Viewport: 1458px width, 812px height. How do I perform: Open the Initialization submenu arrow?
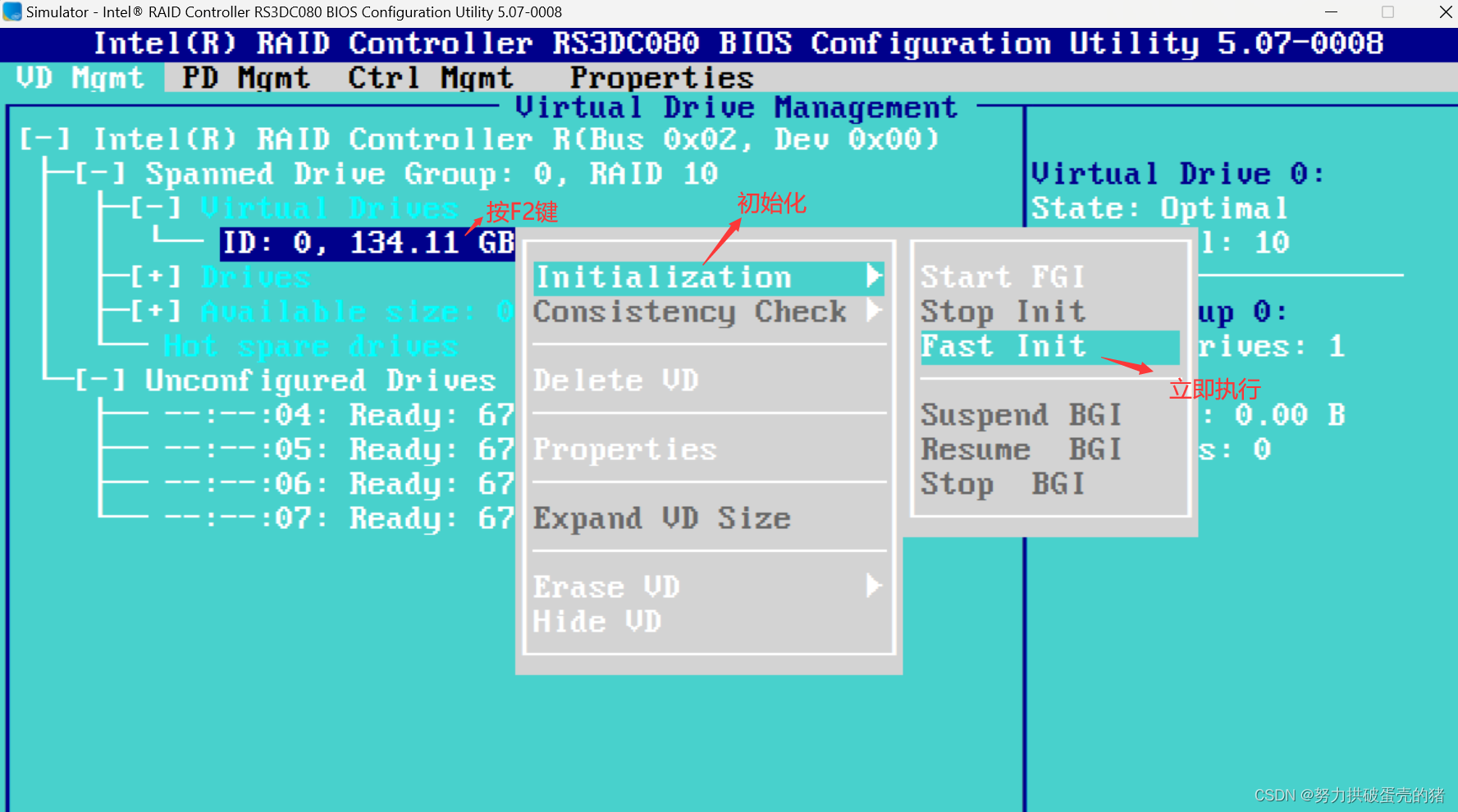pos(875,276)
